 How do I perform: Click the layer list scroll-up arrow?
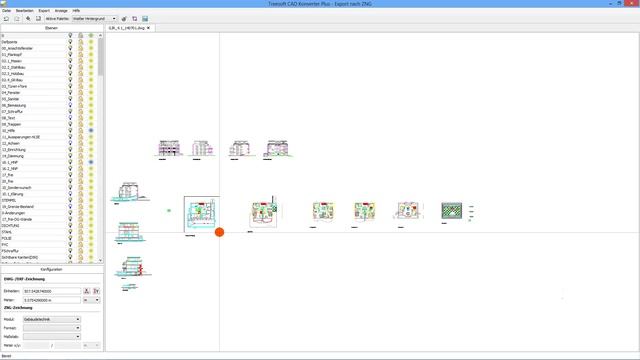pyautogui.click(x=100, y=36)
